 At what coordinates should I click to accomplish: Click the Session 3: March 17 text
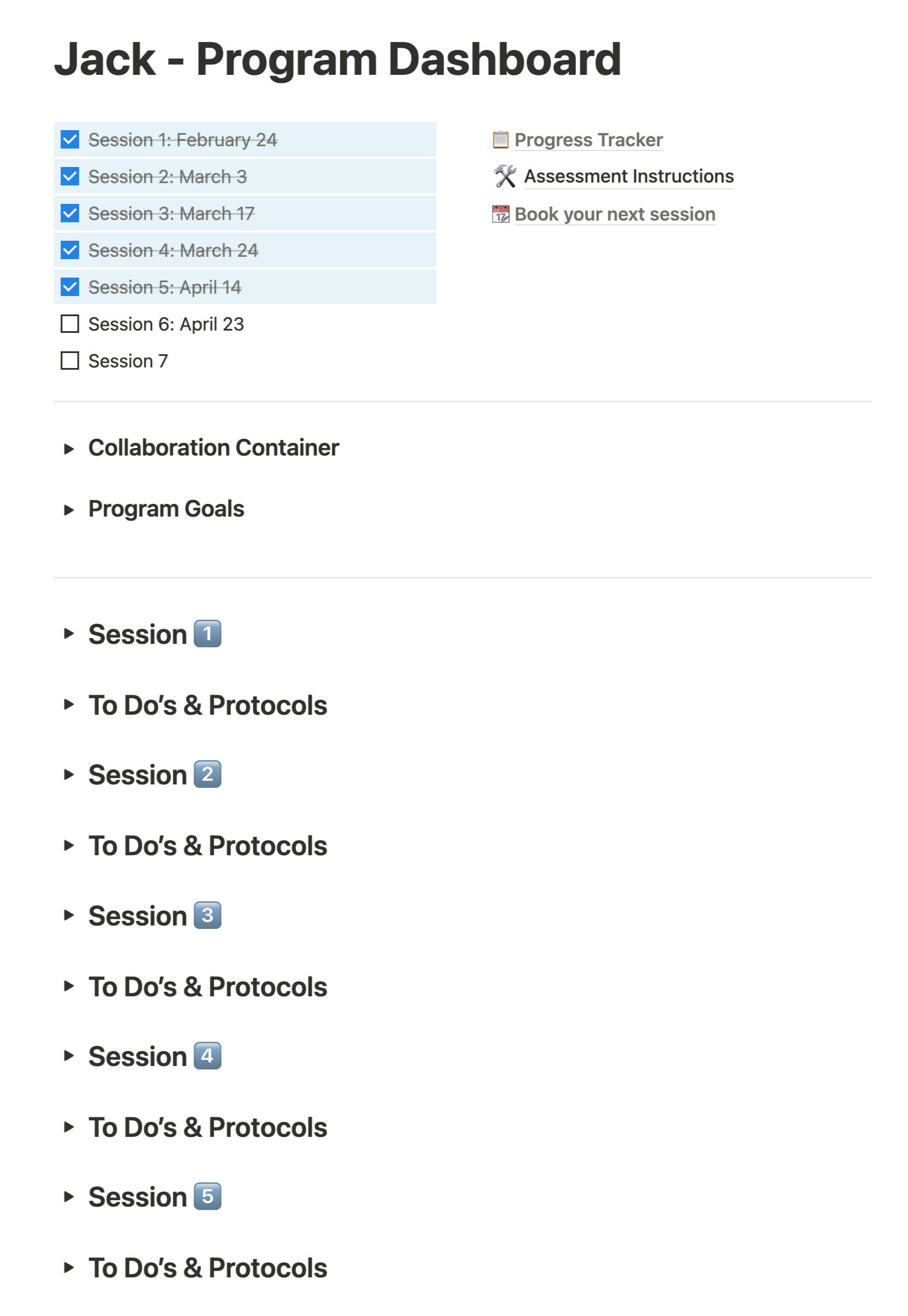[x=171, y=214]
